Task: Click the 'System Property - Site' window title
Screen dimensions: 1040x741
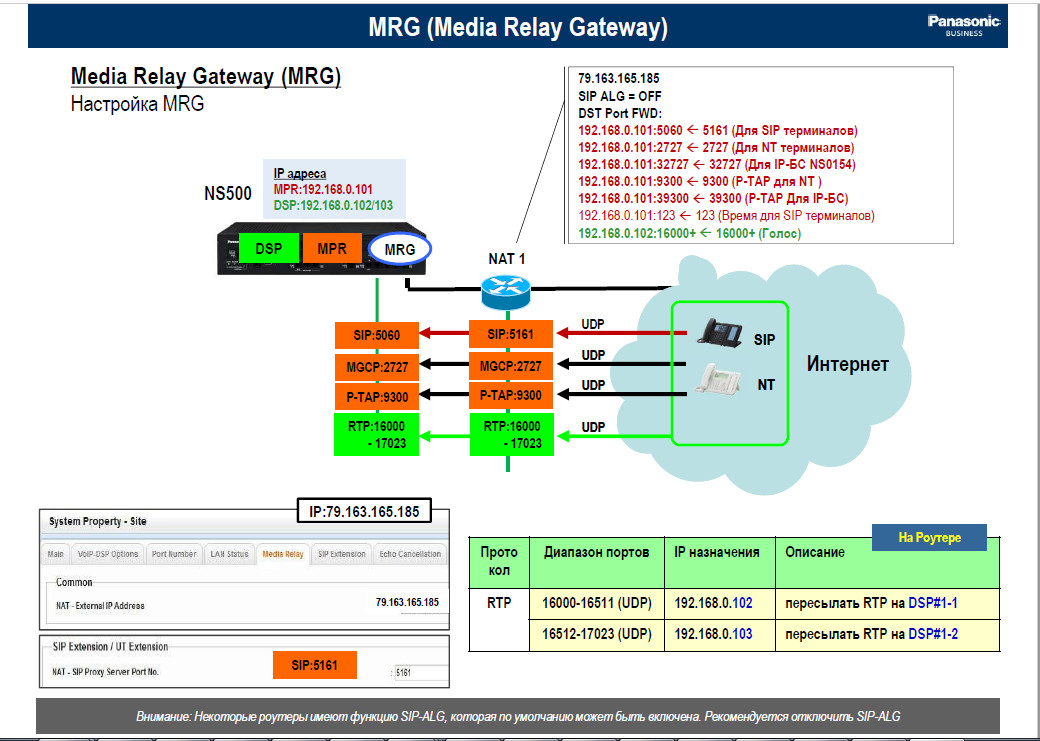Action: point(98,521)
